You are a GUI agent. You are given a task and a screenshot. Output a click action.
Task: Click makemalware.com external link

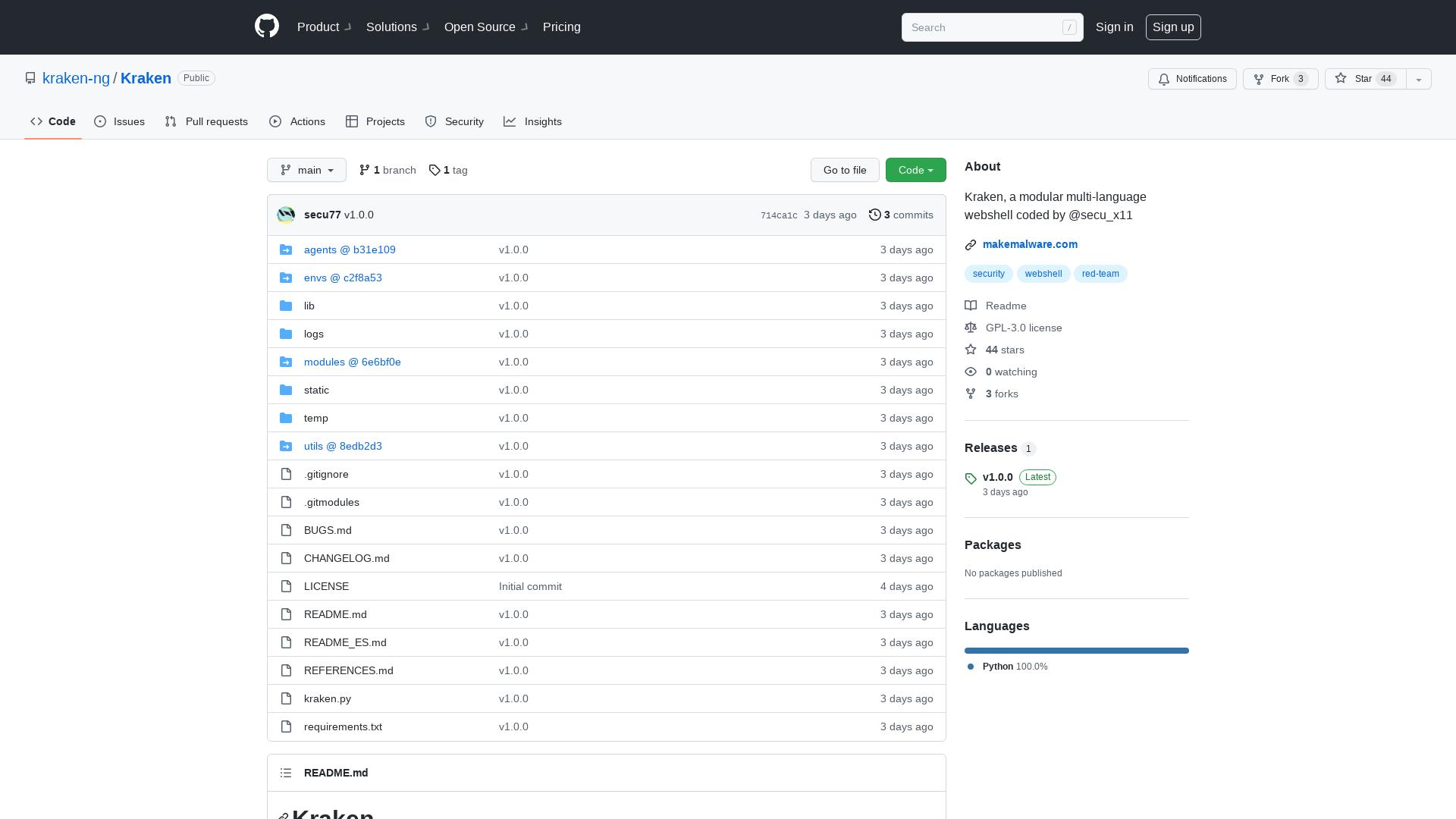[x=1030, y=244]
